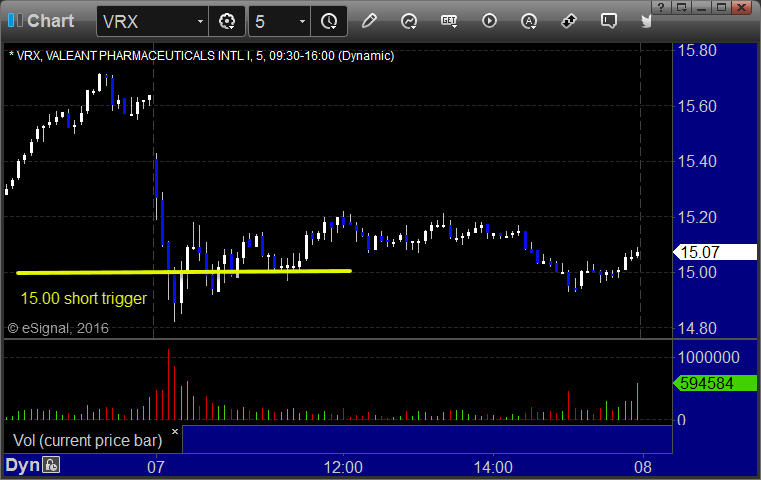761x480 pixels.
Task: Click the trade arrows icon
Action: pyautogui.click(x=569, y=21)
